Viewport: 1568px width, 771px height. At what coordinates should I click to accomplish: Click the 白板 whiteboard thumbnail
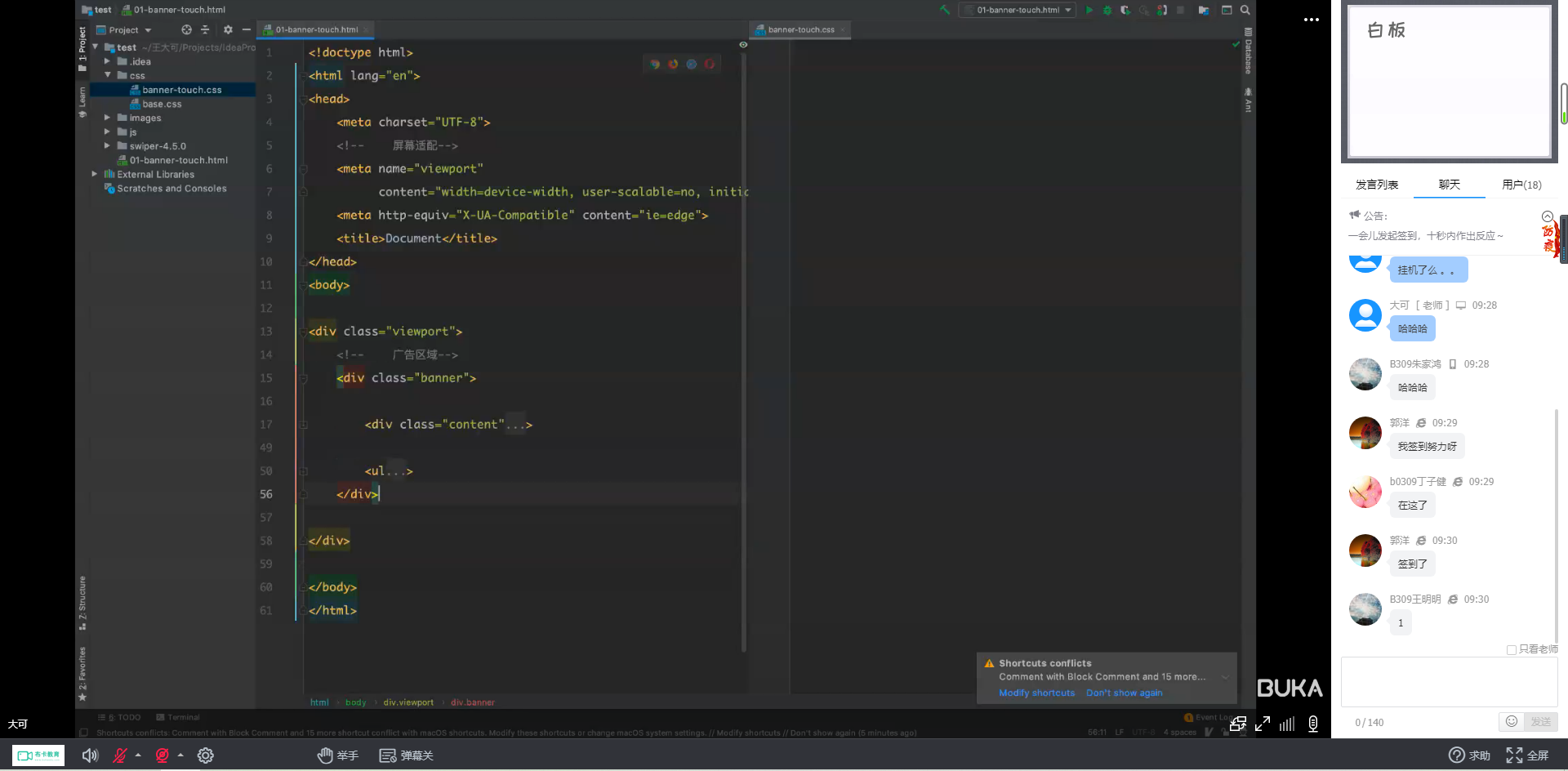pyautogui.click(x=1450, y=81)
